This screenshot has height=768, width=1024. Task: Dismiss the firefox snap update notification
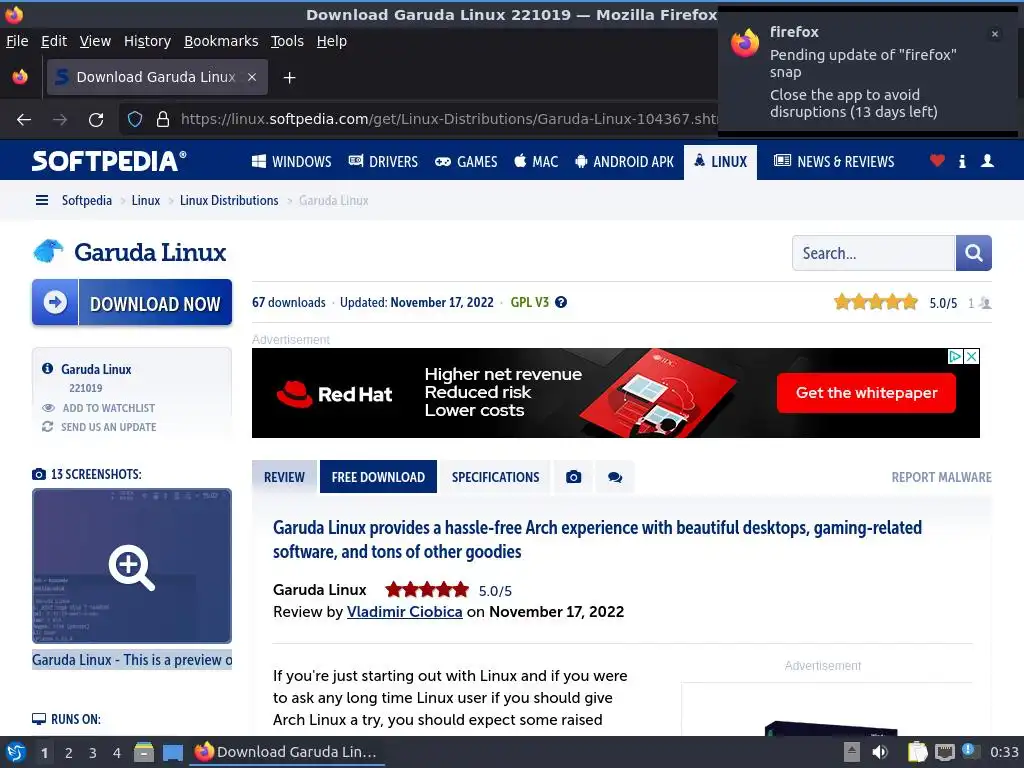(x=995, y=34)
